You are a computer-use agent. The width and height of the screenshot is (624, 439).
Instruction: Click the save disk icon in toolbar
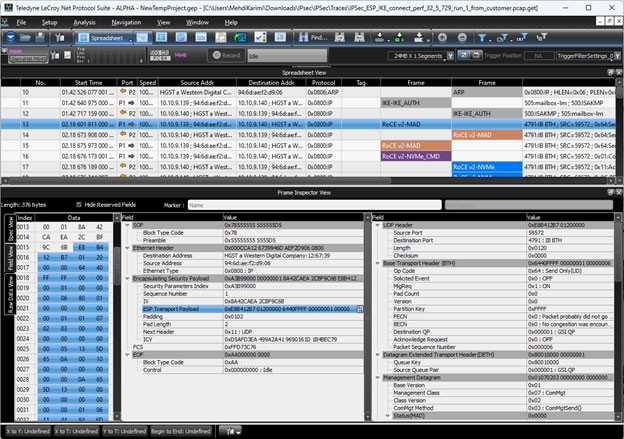click(x=40, y=38)
